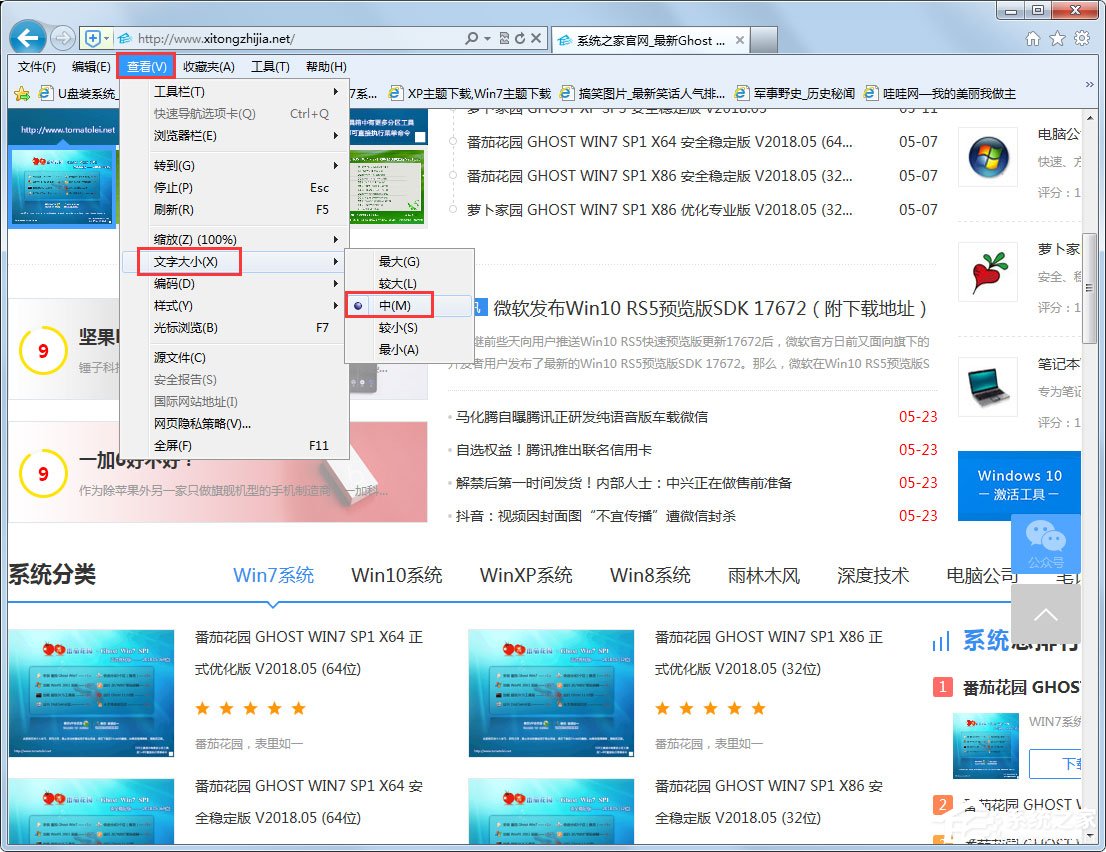Click the home icon

pyautogui.click(x=1033, y=37)
